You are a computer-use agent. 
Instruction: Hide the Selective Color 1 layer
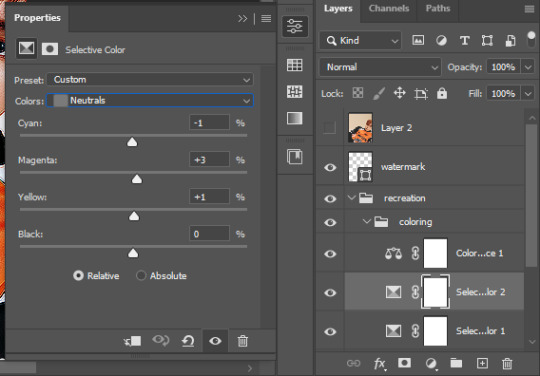330,332
